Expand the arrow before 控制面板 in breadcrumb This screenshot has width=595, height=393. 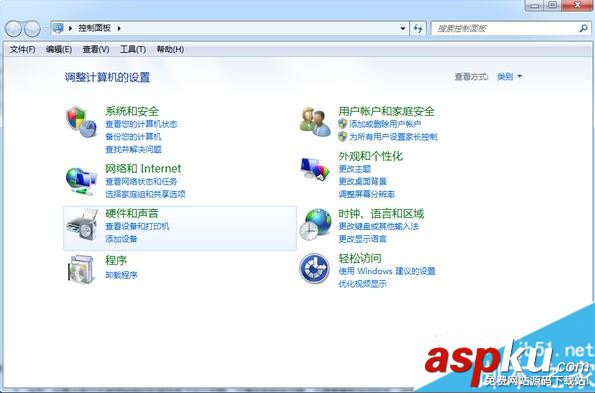[x=70, y=28]
